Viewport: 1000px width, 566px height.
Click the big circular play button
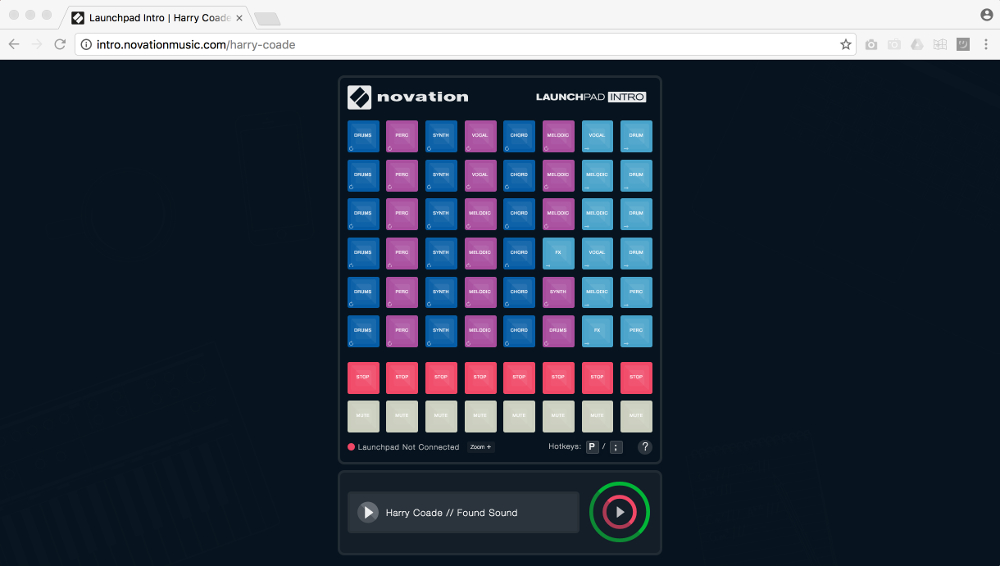pos(619,512)
